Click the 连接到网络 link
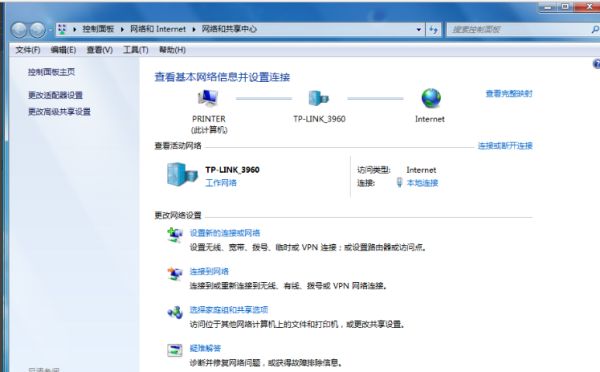Screen dimensions: 600x372 coord(209,271)
